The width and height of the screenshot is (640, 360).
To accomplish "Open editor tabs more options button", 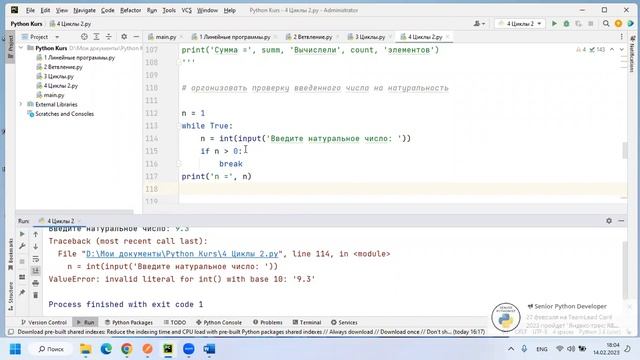I will point(622,37).
